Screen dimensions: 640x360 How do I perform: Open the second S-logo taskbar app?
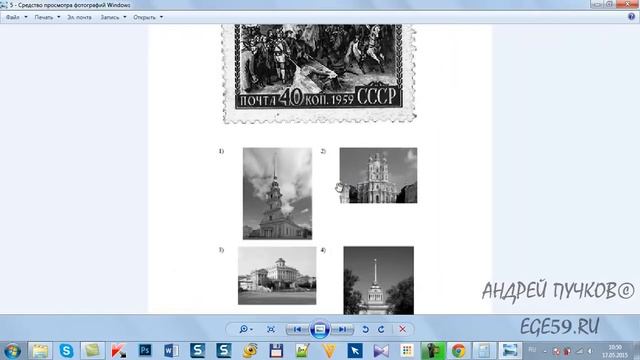(x=224, y=351)
